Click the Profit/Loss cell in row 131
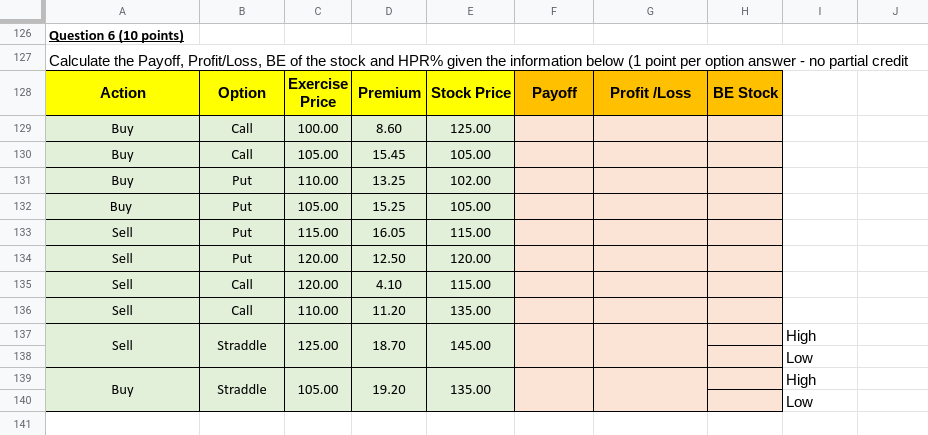 coord(650,181)
